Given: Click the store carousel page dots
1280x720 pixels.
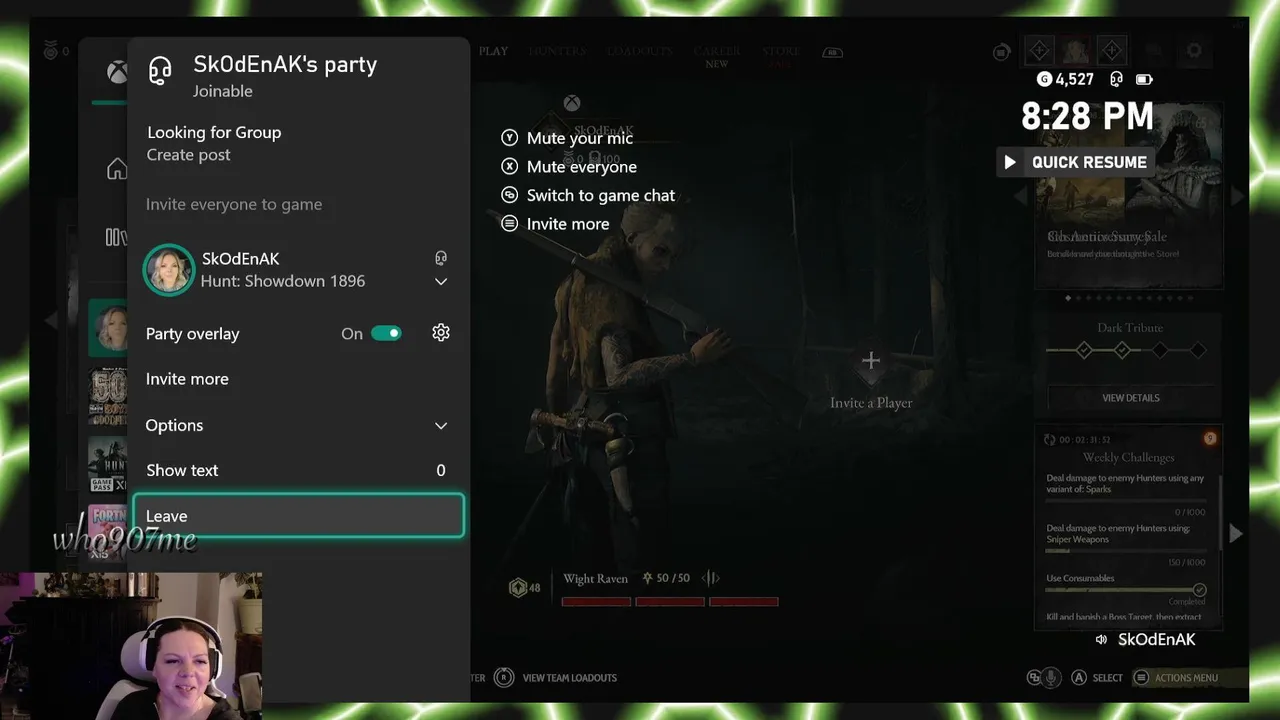Looking at the screenshot, I should pos(1128,298).
